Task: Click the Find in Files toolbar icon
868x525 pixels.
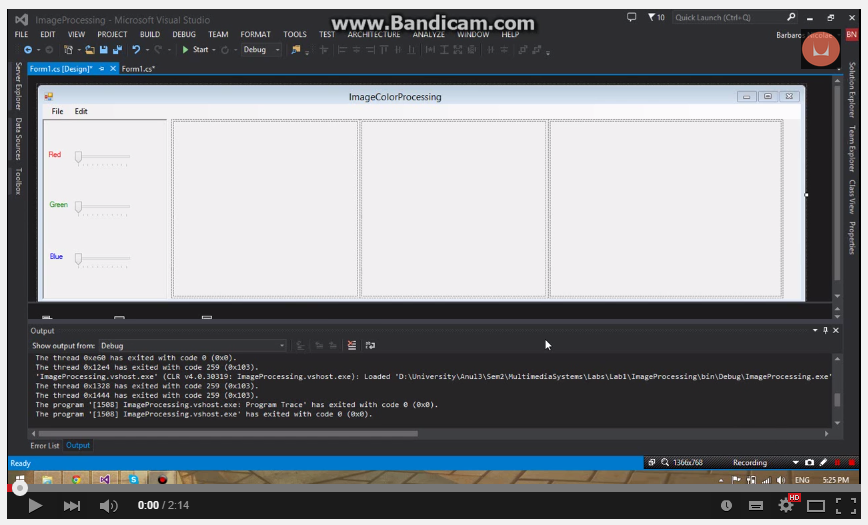Action: point(296,50)
